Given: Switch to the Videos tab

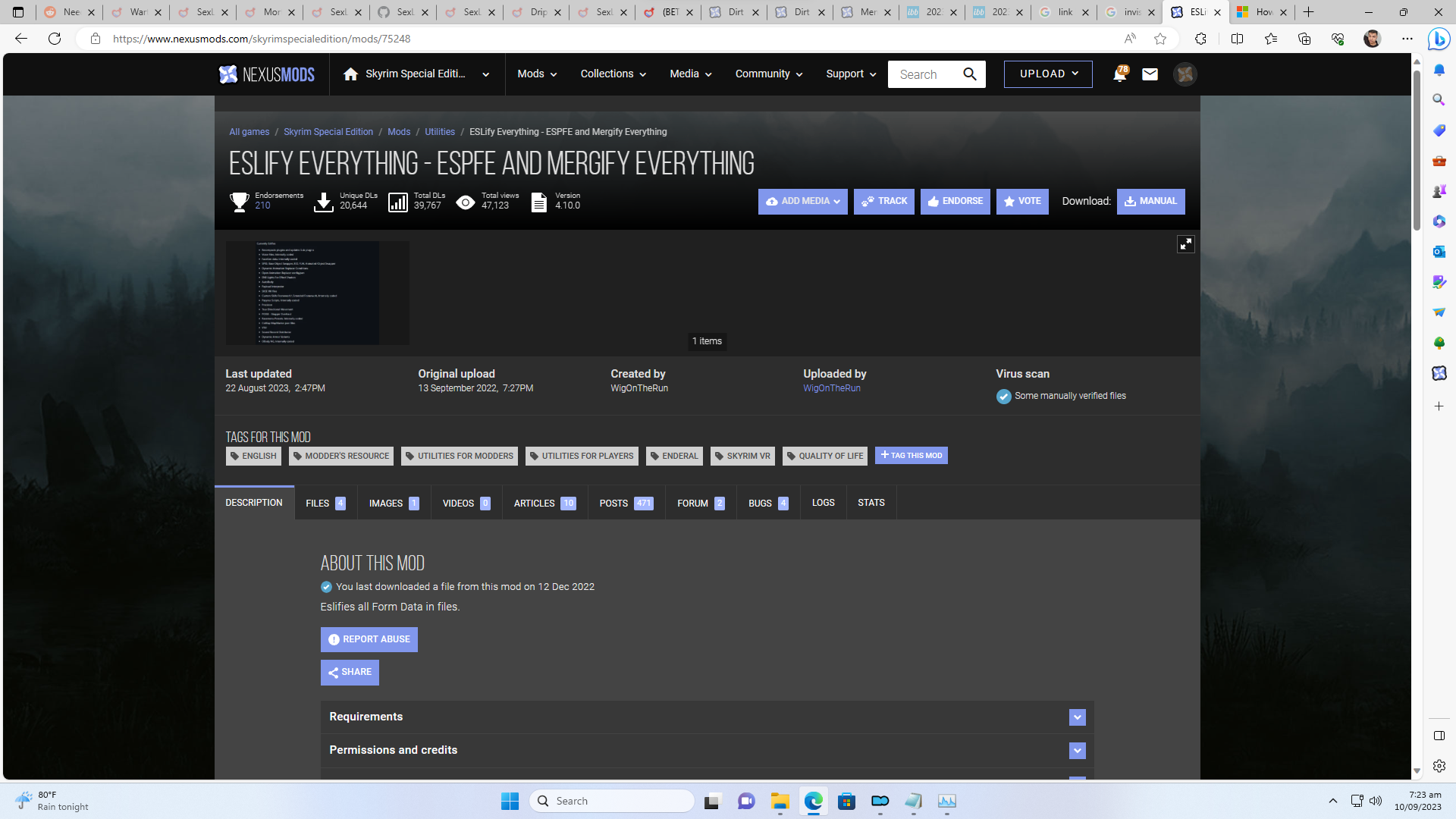Looking at the screenshot, I should (x=466, y=504).
